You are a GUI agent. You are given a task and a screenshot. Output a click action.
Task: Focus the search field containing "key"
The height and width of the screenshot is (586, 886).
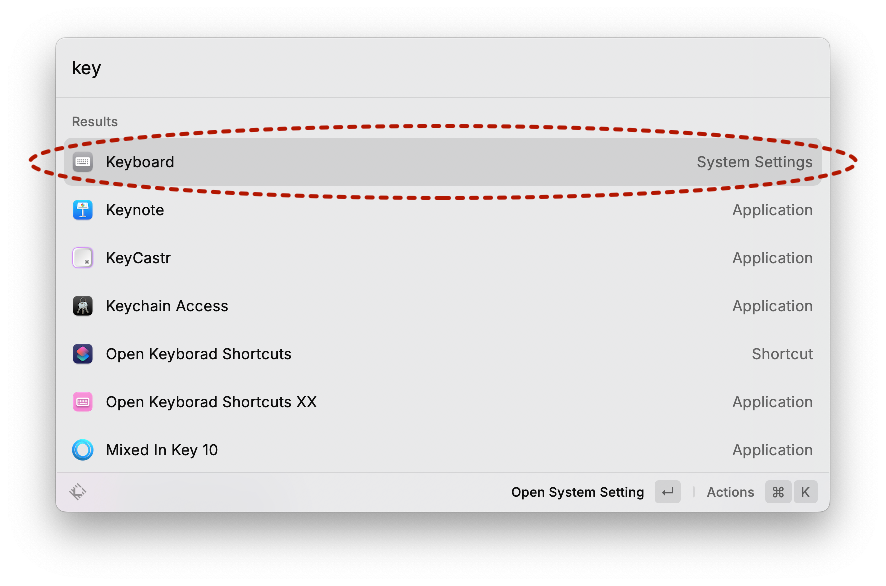440,68
